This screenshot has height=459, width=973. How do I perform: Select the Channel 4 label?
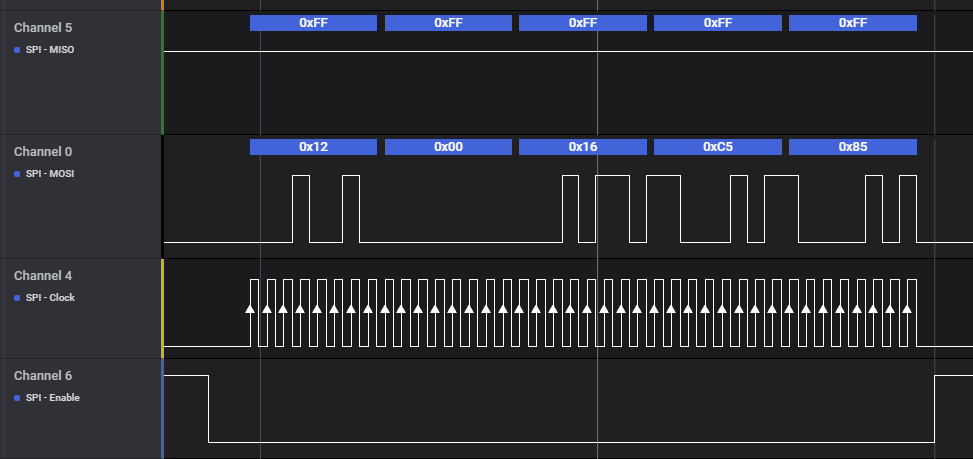click(43, 275)
